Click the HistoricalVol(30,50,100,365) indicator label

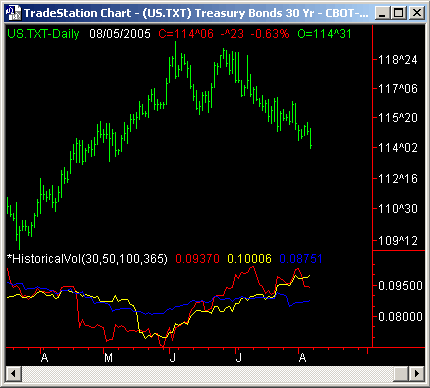(x=87, y=259)
